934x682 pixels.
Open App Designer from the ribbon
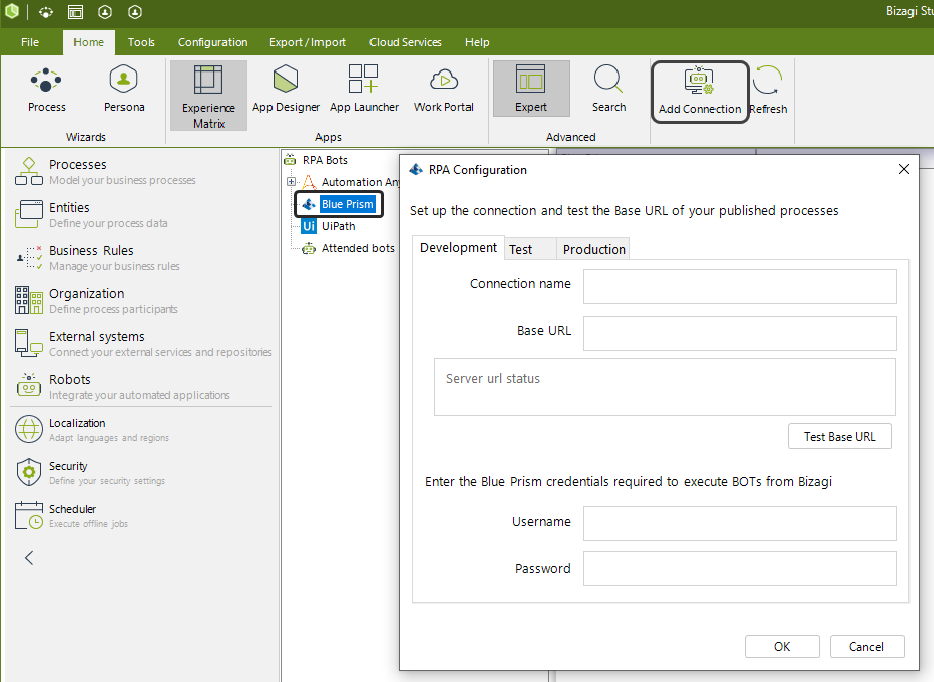(x=286, y=89)
